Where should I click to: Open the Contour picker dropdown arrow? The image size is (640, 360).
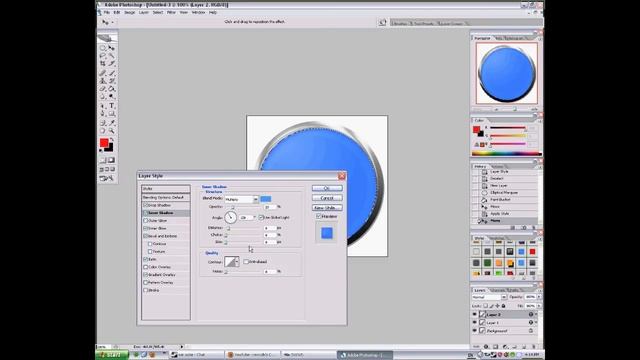[x=237, y=262]
